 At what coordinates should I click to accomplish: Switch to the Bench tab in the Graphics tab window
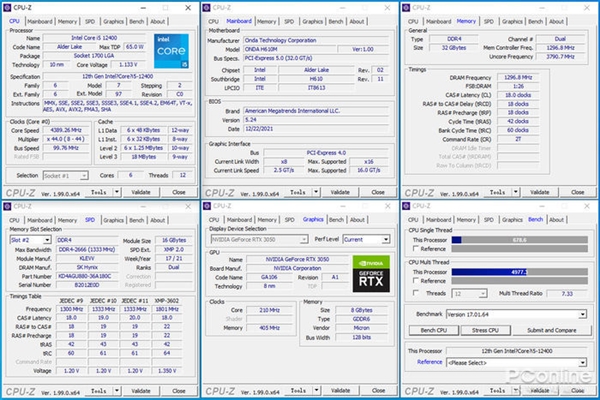[336, 220]
